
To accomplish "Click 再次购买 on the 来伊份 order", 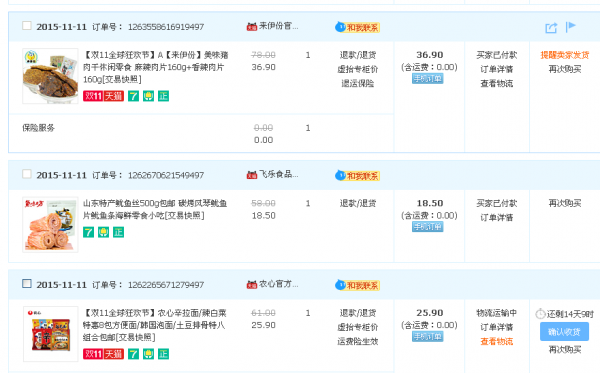I will 565,69.
